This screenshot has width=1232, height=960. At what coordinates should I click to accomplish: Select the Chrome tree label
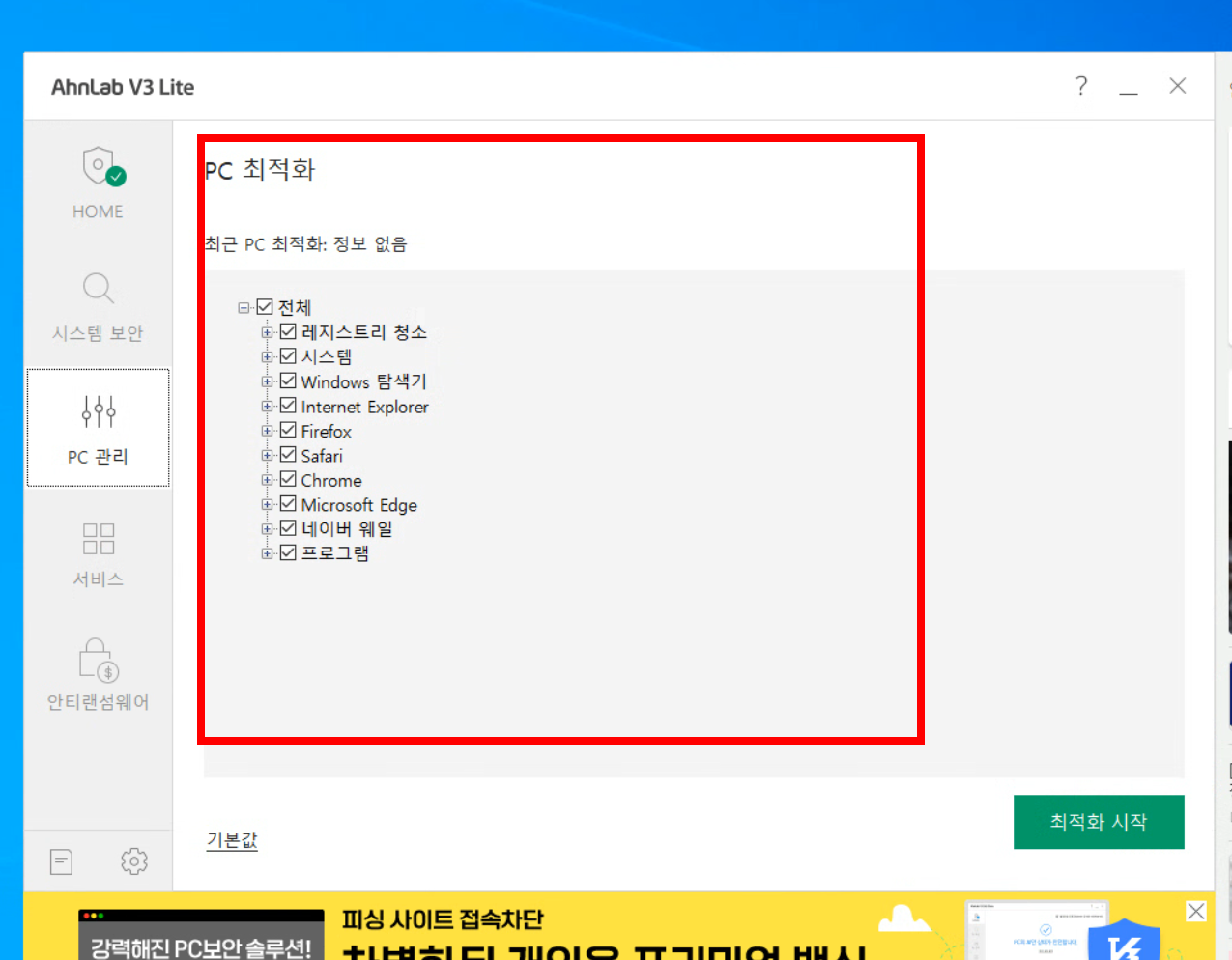331,480
